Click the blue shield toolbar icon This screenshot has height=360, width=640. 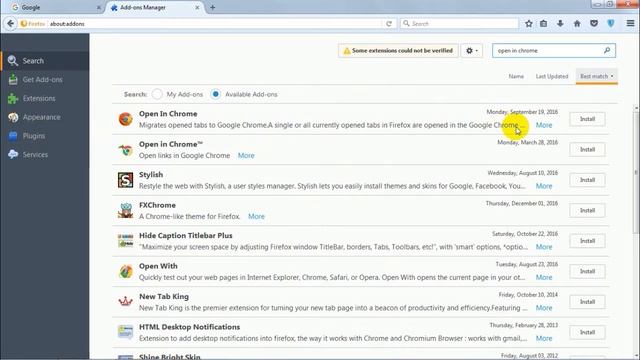tap(611, 24)
